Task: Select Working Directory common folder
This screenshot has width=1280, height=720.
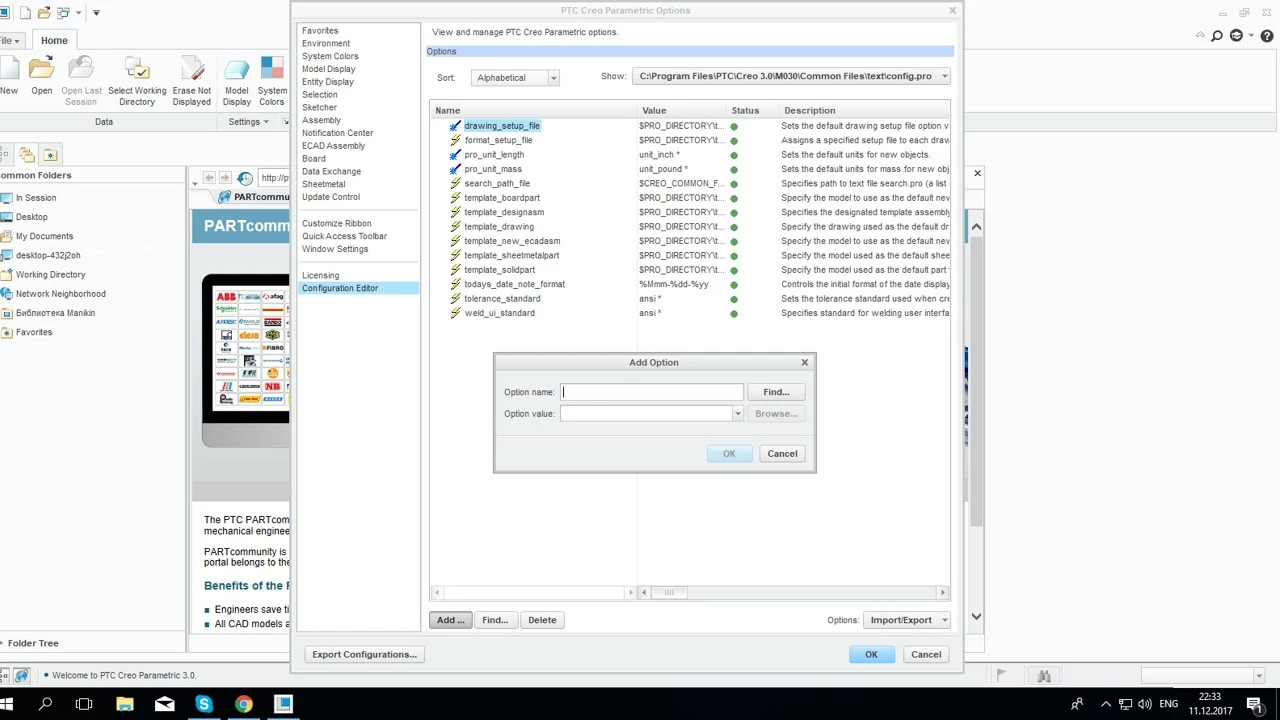Action: click(x=50, y=274)
